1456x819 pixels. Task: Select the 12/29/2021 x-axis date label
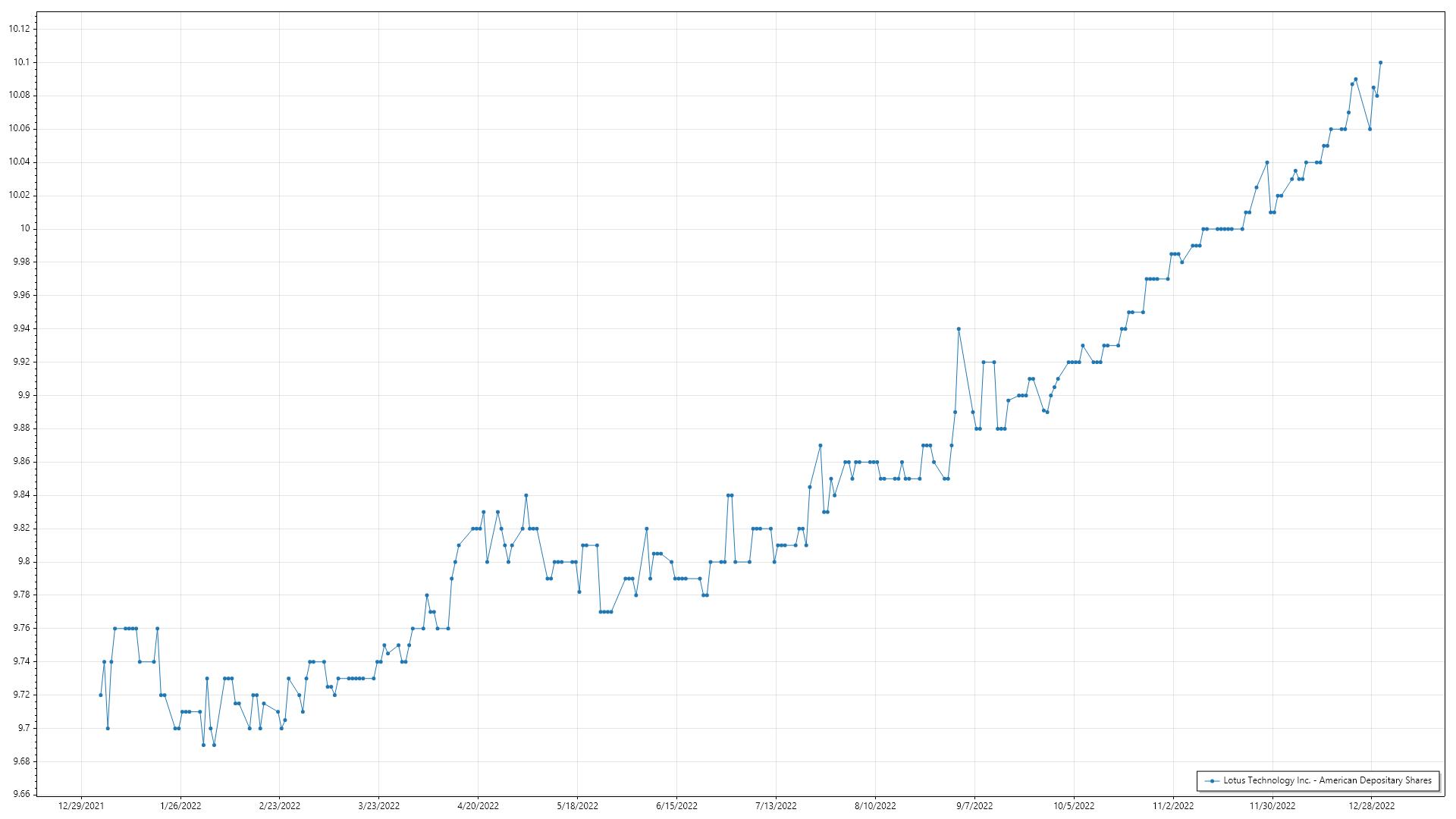tap(81, 806)
